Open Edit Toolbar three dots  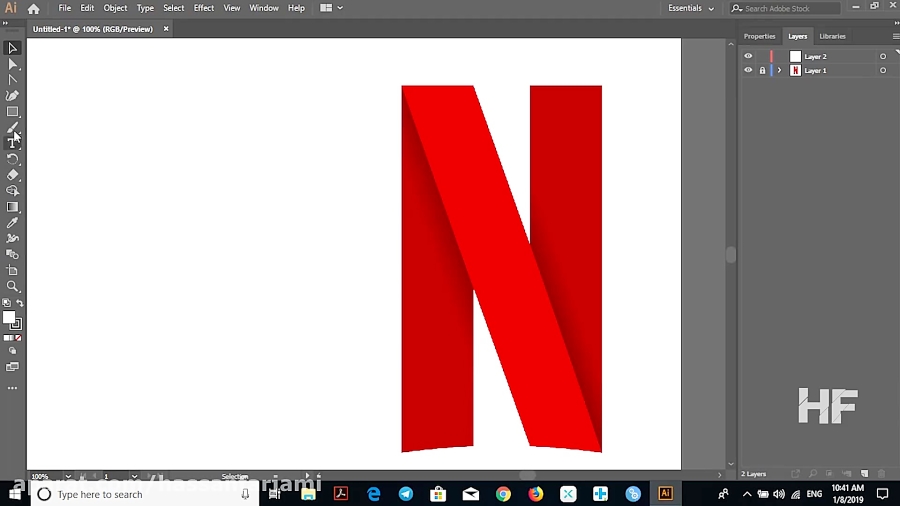tap(12, 388)
